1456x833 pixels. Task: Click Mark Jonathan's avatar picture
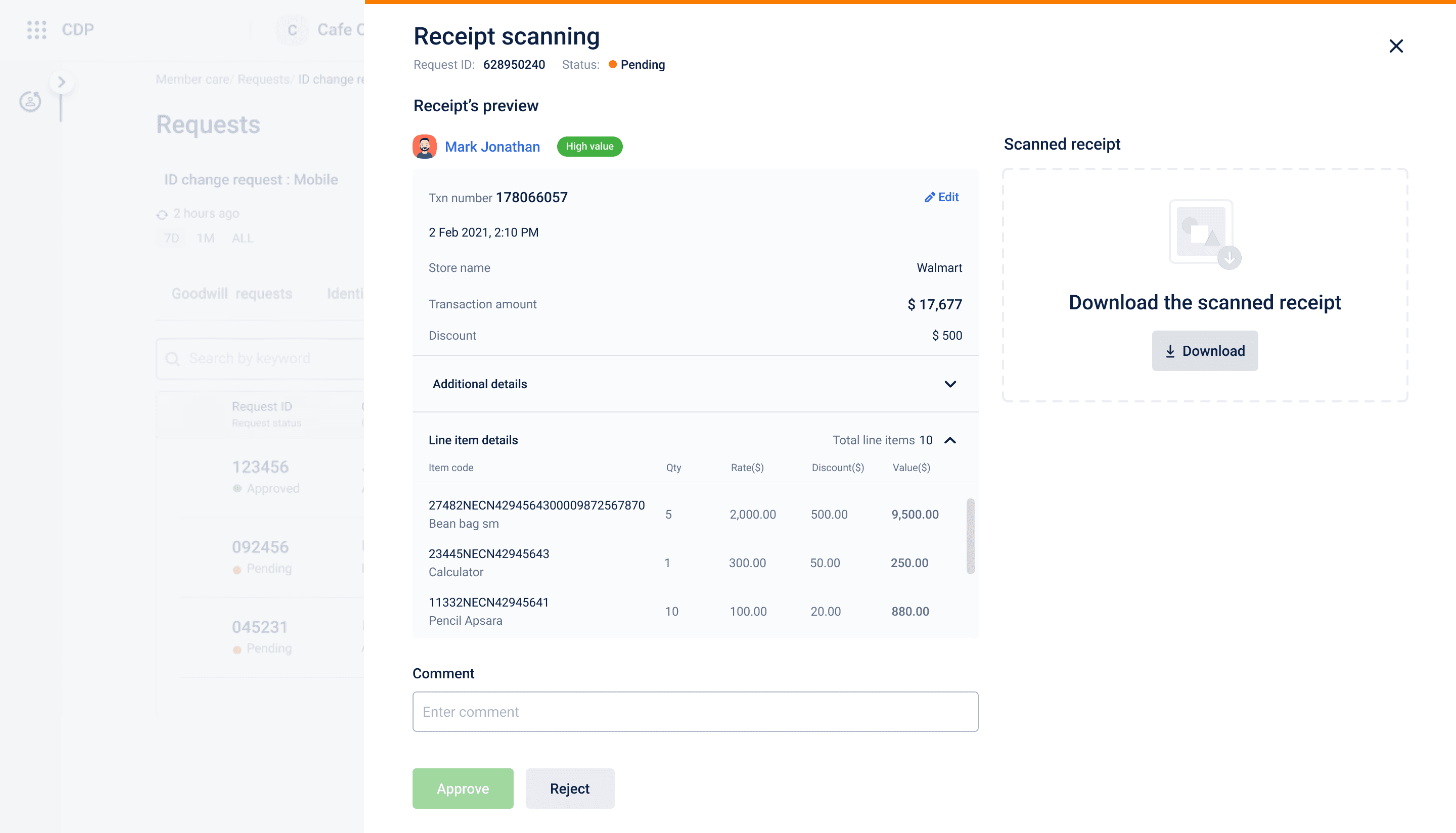click(x=425, y=147)
